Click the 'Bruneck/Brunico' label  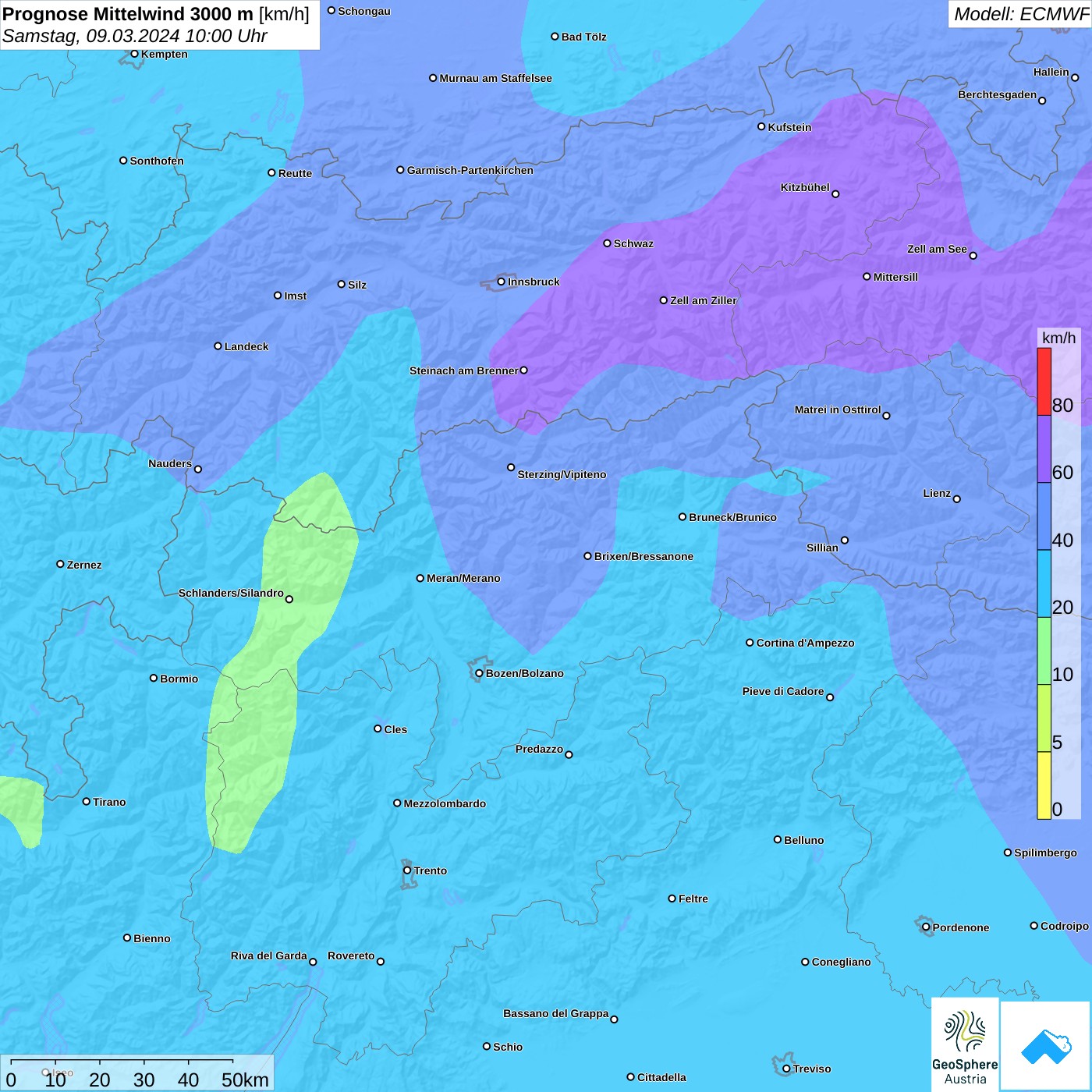732,517
